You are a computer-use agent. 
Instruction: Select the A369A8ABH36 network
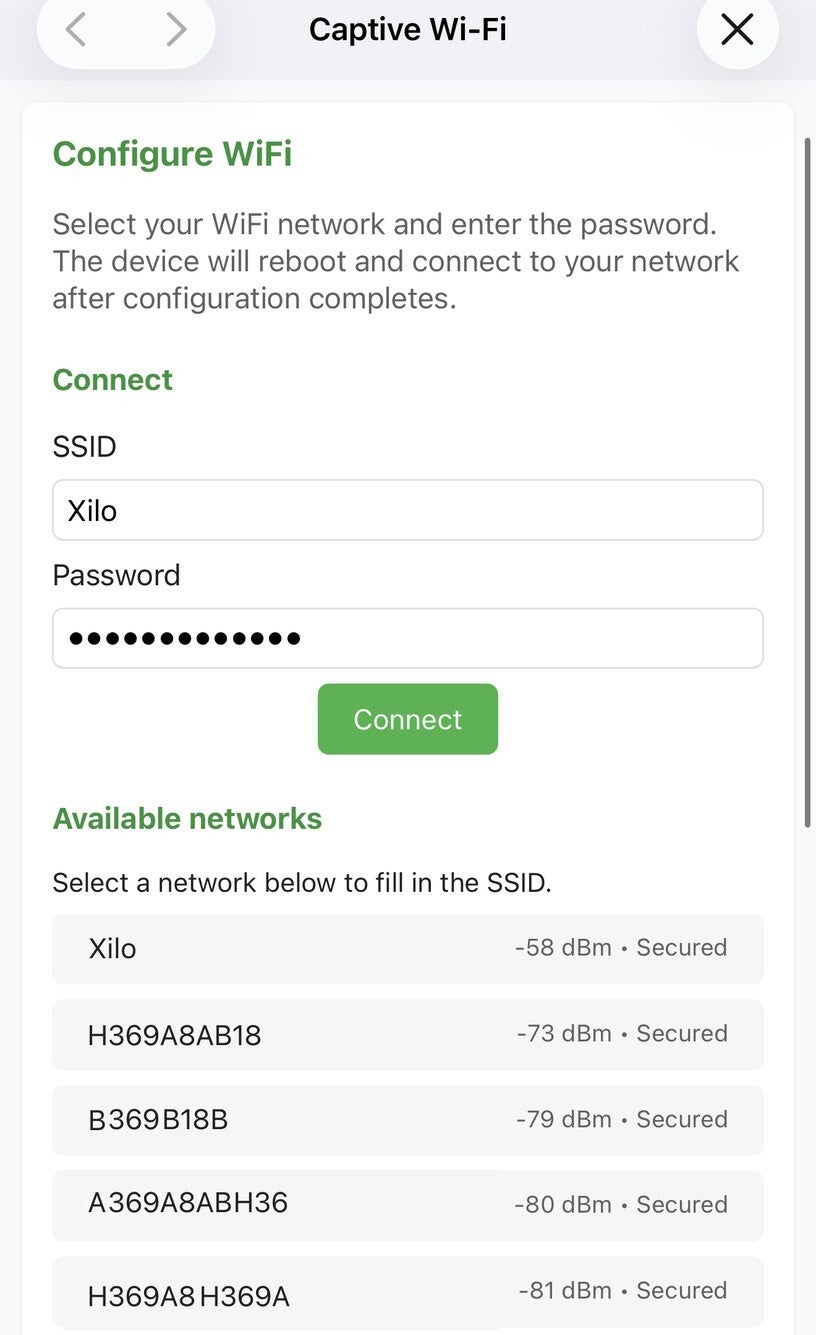click(408, 1205)
